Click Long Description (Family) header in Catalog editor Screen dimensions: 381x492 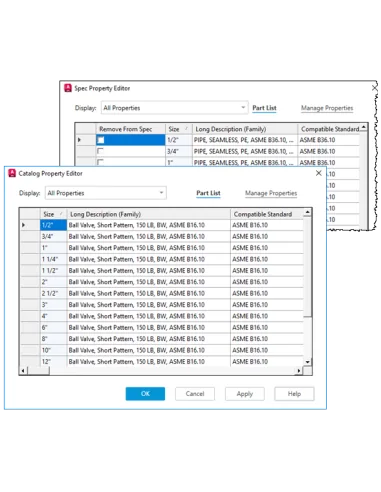(x=149, y=214)
